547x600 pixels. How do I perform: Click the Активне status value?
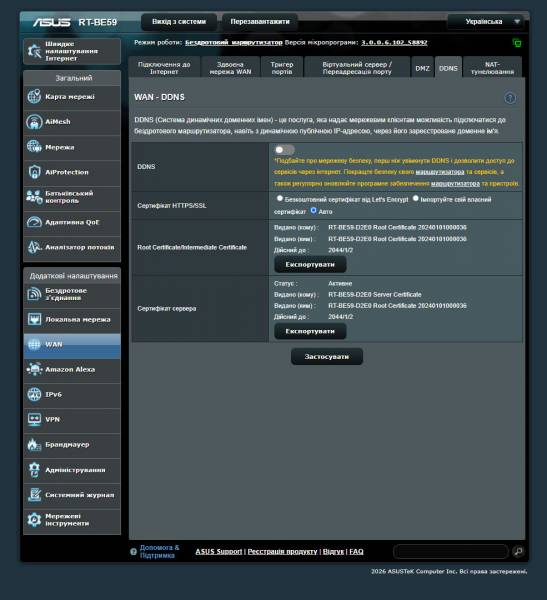pos(340,284)
